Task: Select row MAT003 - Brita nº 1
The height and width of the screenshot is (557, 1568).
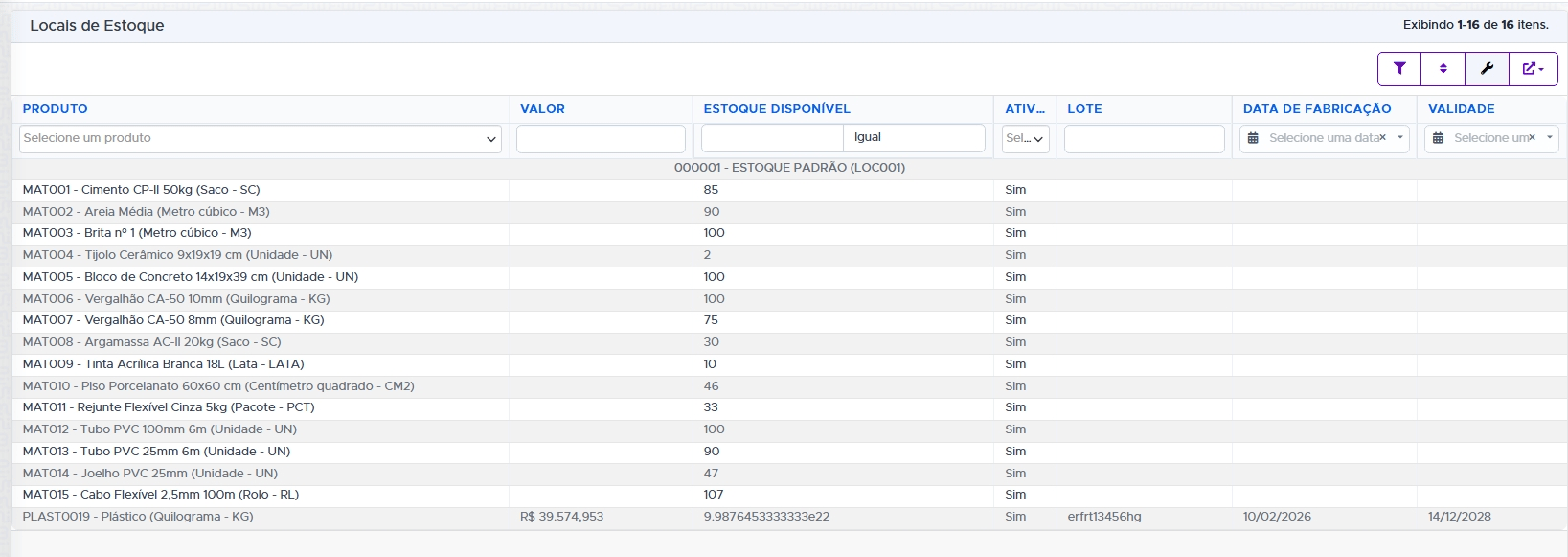Action: pyautogui.click(x=789, y=233)
